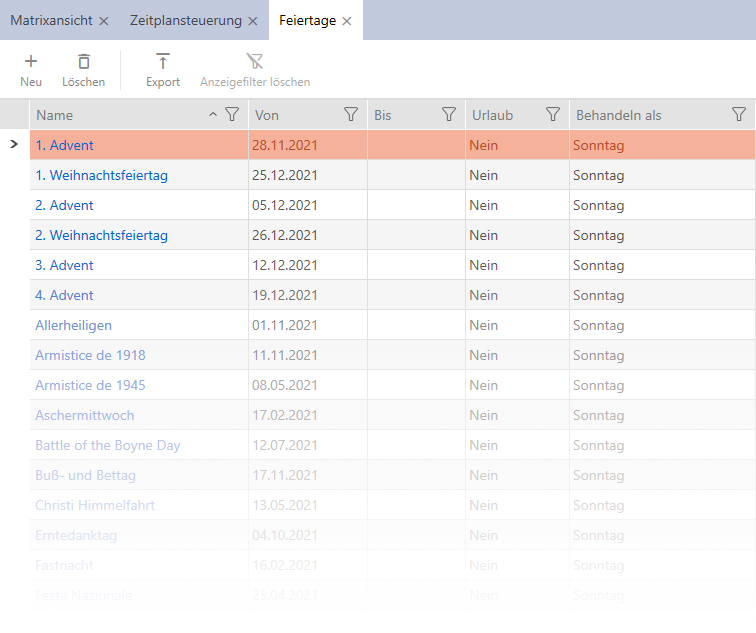The width and height of the screenshot is (756, 633).
Task: Close the Zeitplansteuerung tab
Action: pos(252,21)
